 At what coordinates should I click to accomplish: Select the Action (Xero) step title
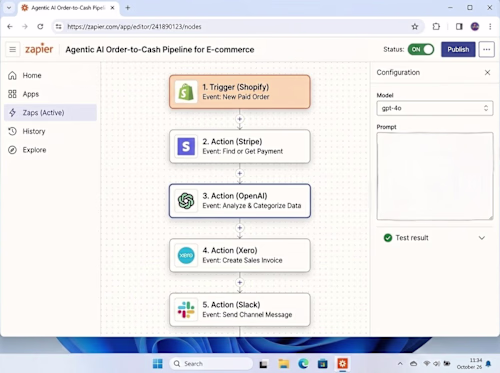tap(230, 250)
